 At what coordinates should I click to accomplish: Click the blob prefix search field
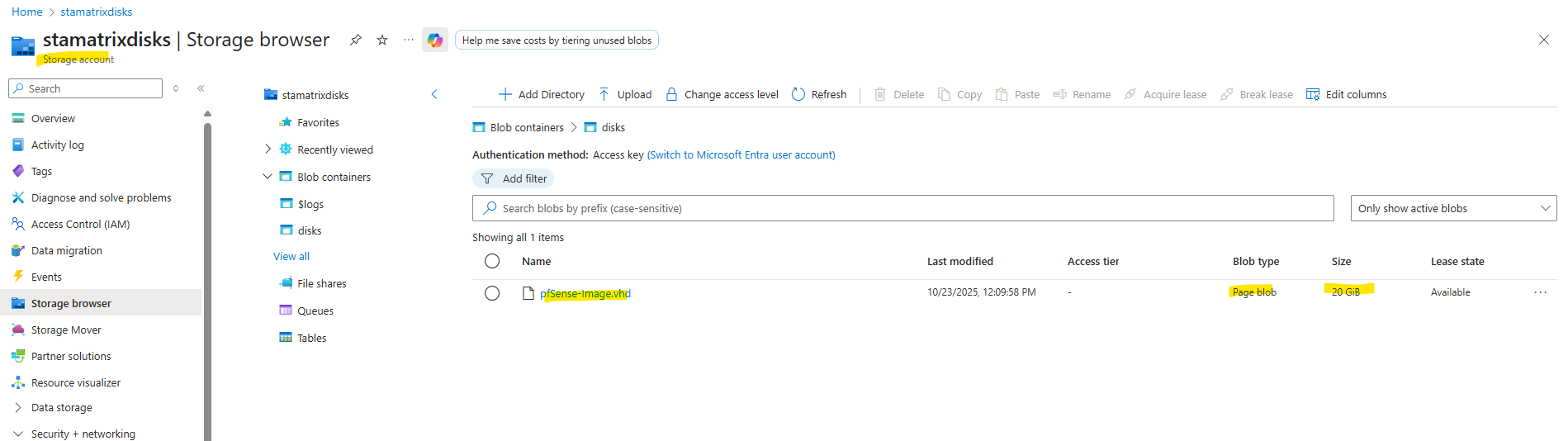coord(903,208)
